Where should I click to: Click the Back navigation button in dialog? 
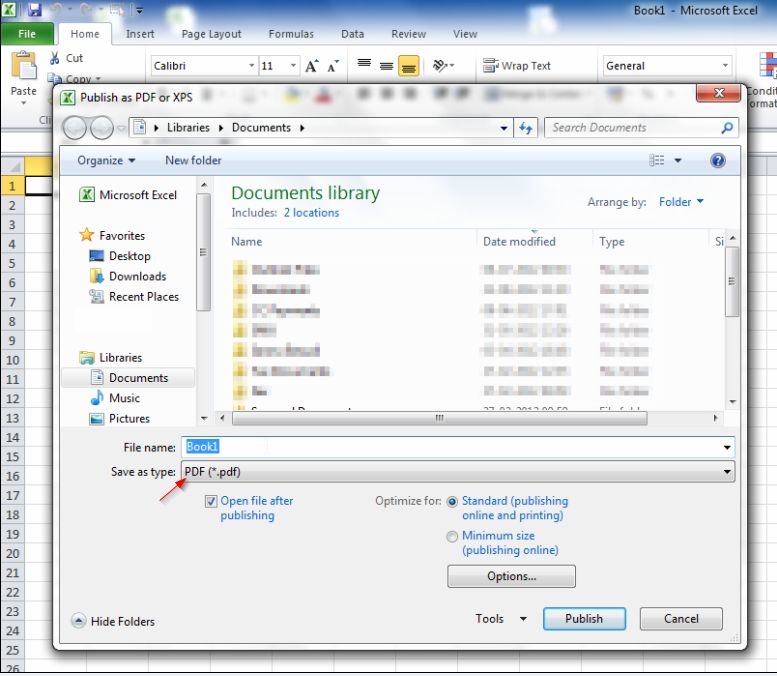point(75,128)
